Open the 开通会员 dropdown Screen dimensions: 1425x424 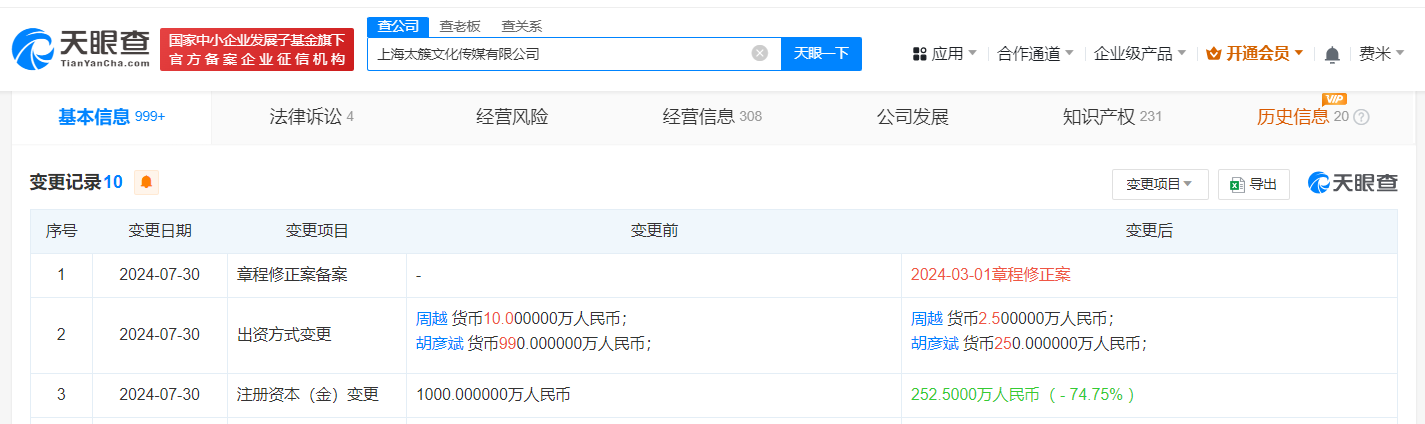pyautogui.click(x=1255, y=54)
